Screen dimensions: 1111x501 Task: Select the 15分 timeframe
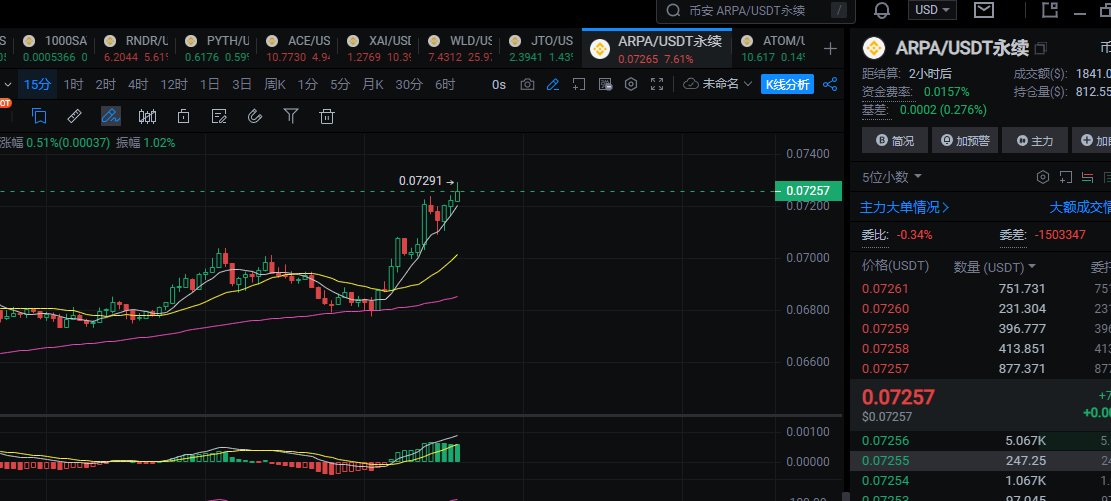coord(37,84)
